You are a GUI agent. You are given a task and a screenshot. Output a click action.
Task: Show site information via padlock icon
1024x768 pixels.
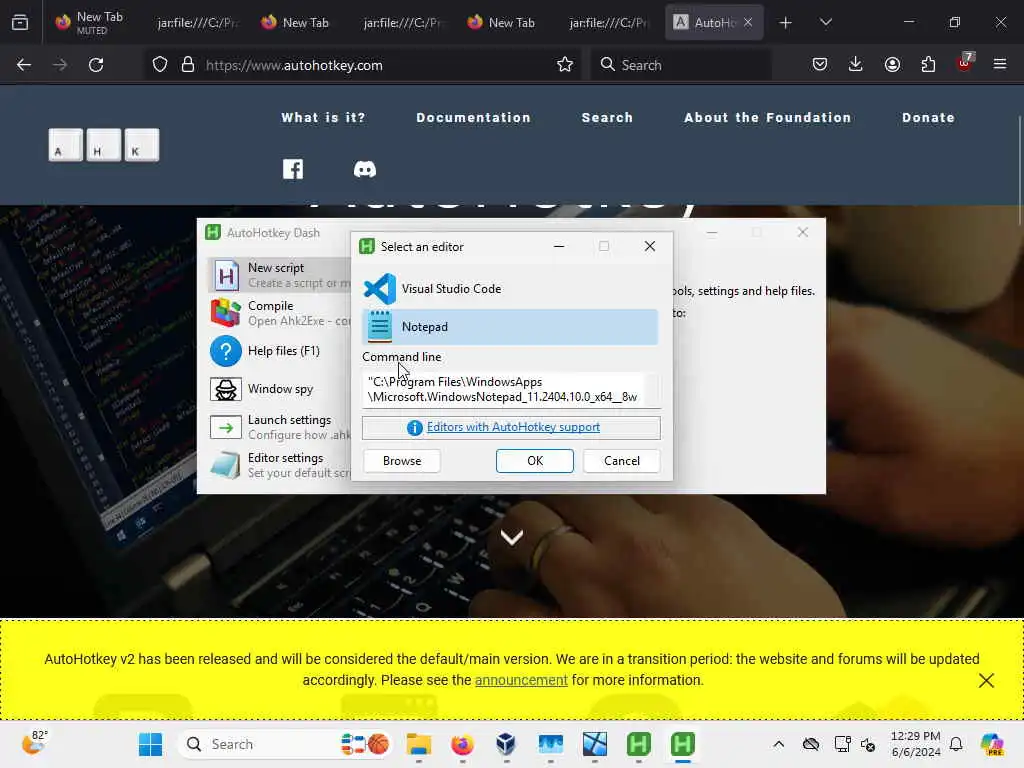[188, 65]
